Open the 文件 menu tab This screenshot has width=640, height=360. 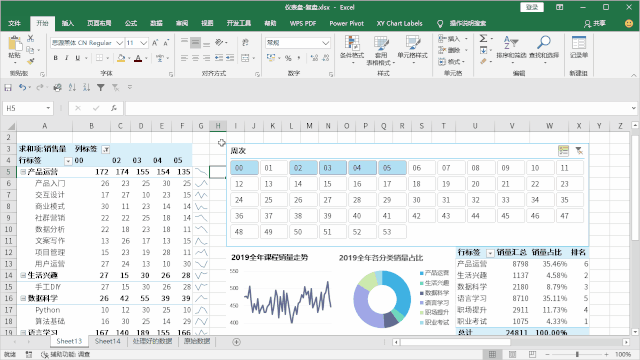[x=14, y=23]
